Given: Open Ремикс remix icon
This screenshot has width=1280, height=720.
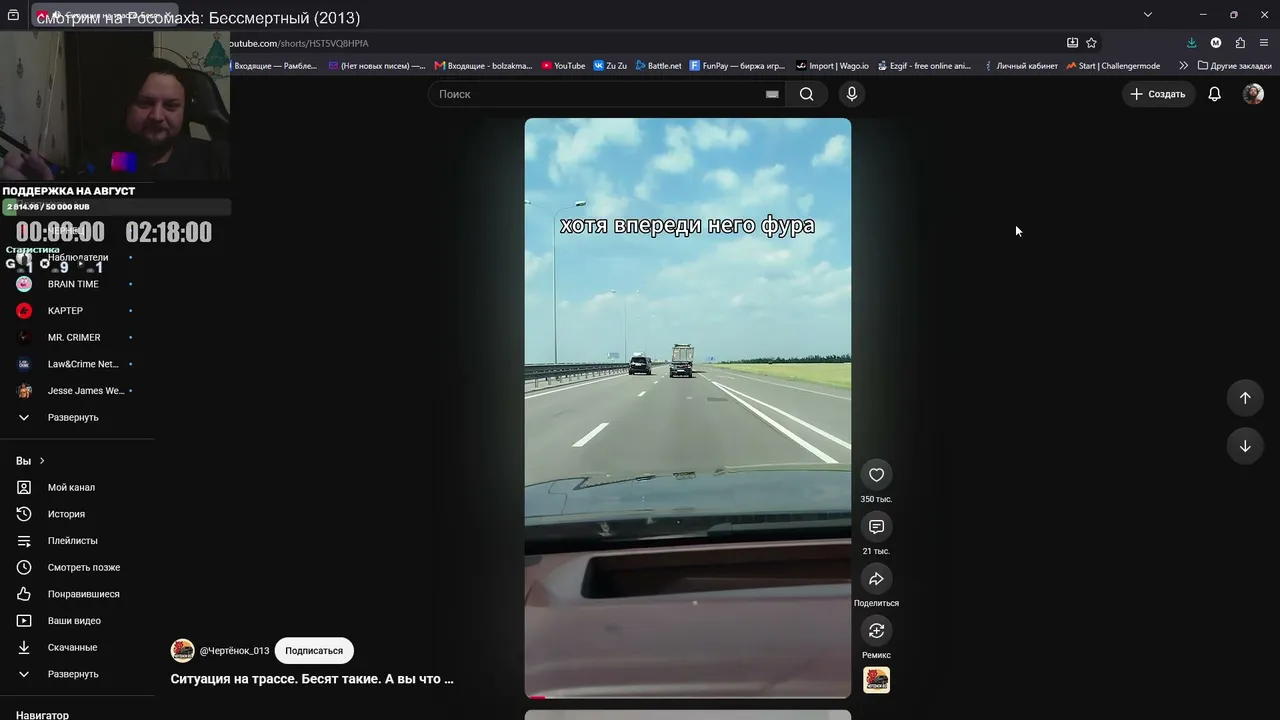Looking at the screenshot, I should (876, 631).
